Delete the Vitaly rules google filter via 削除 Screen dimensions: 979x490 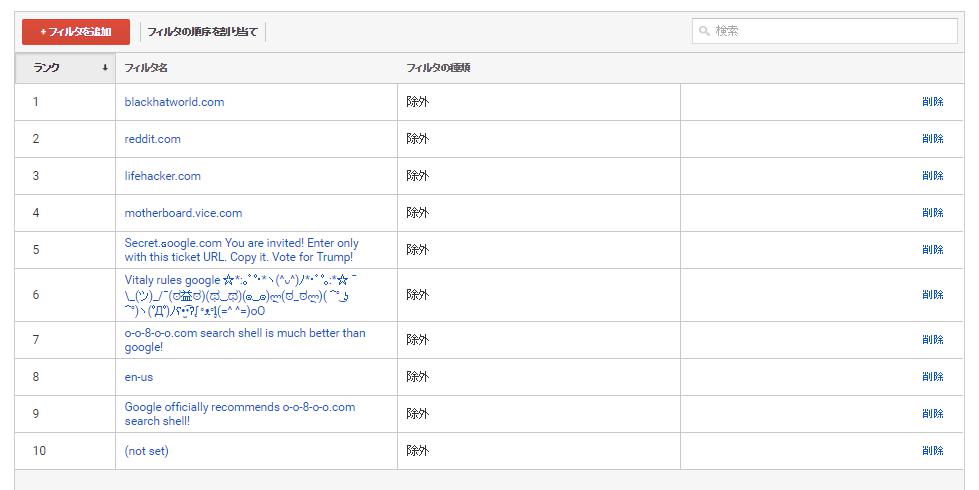click(x=933, y=295)
